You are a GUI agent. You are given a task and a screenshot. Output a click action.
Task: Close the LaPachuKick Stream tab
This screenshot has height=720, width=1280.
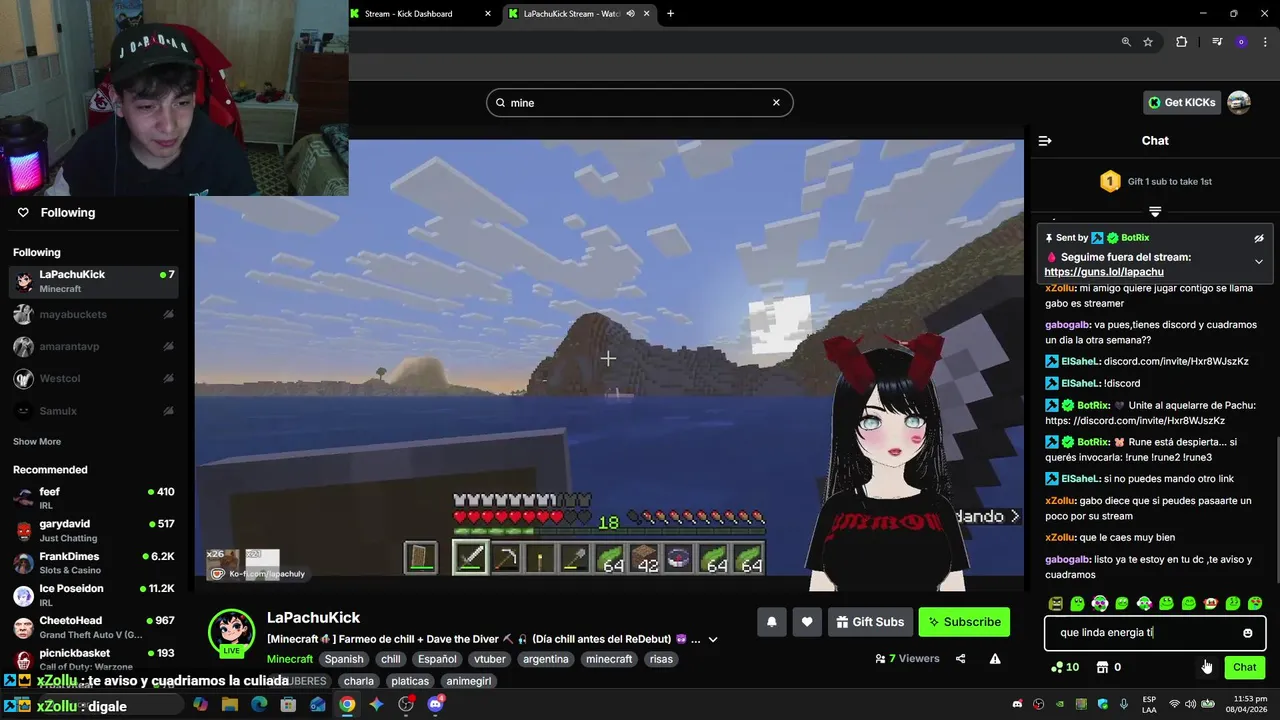[x=647, y=14]
